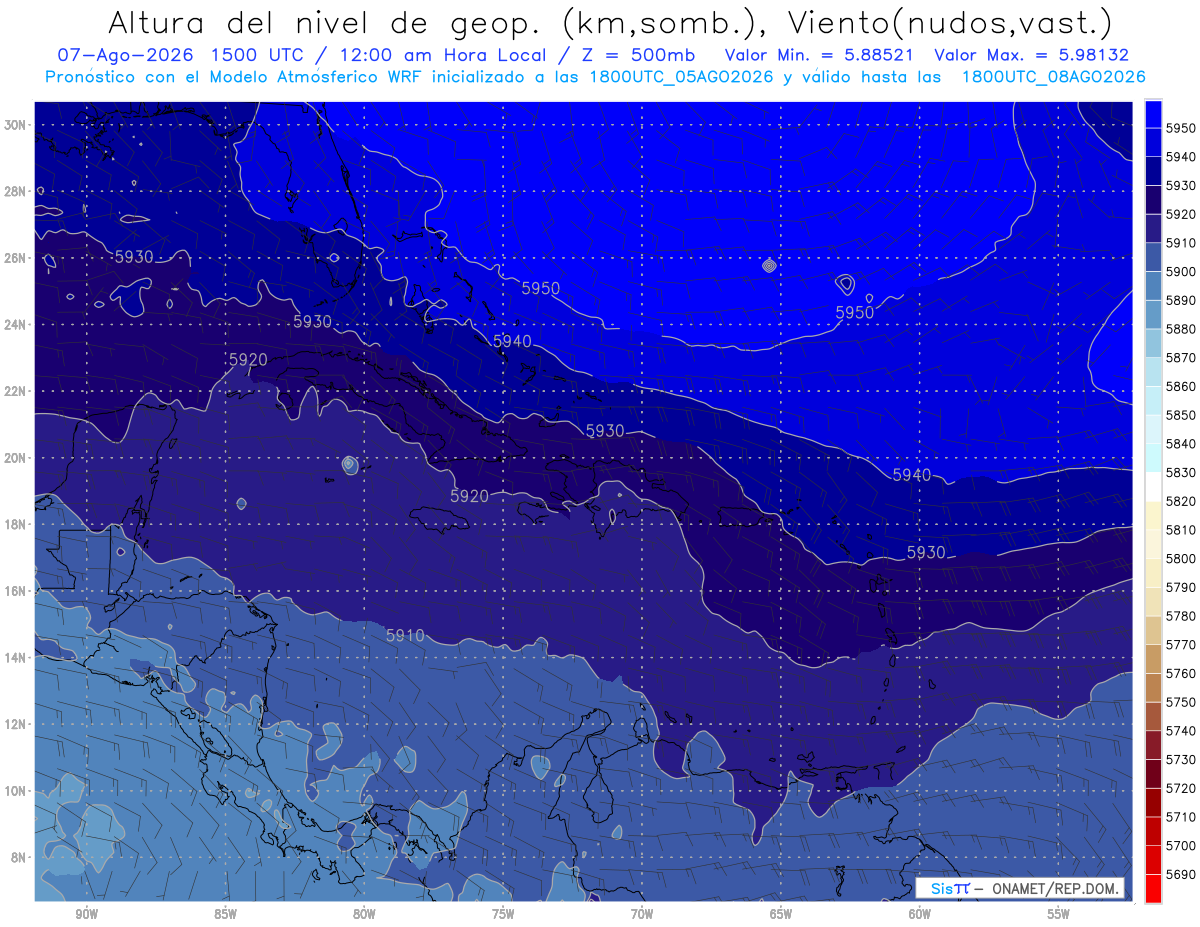Click the 90W longitude axis label
The height and width of the screenshot is (927, 1200).
[86, 914]
